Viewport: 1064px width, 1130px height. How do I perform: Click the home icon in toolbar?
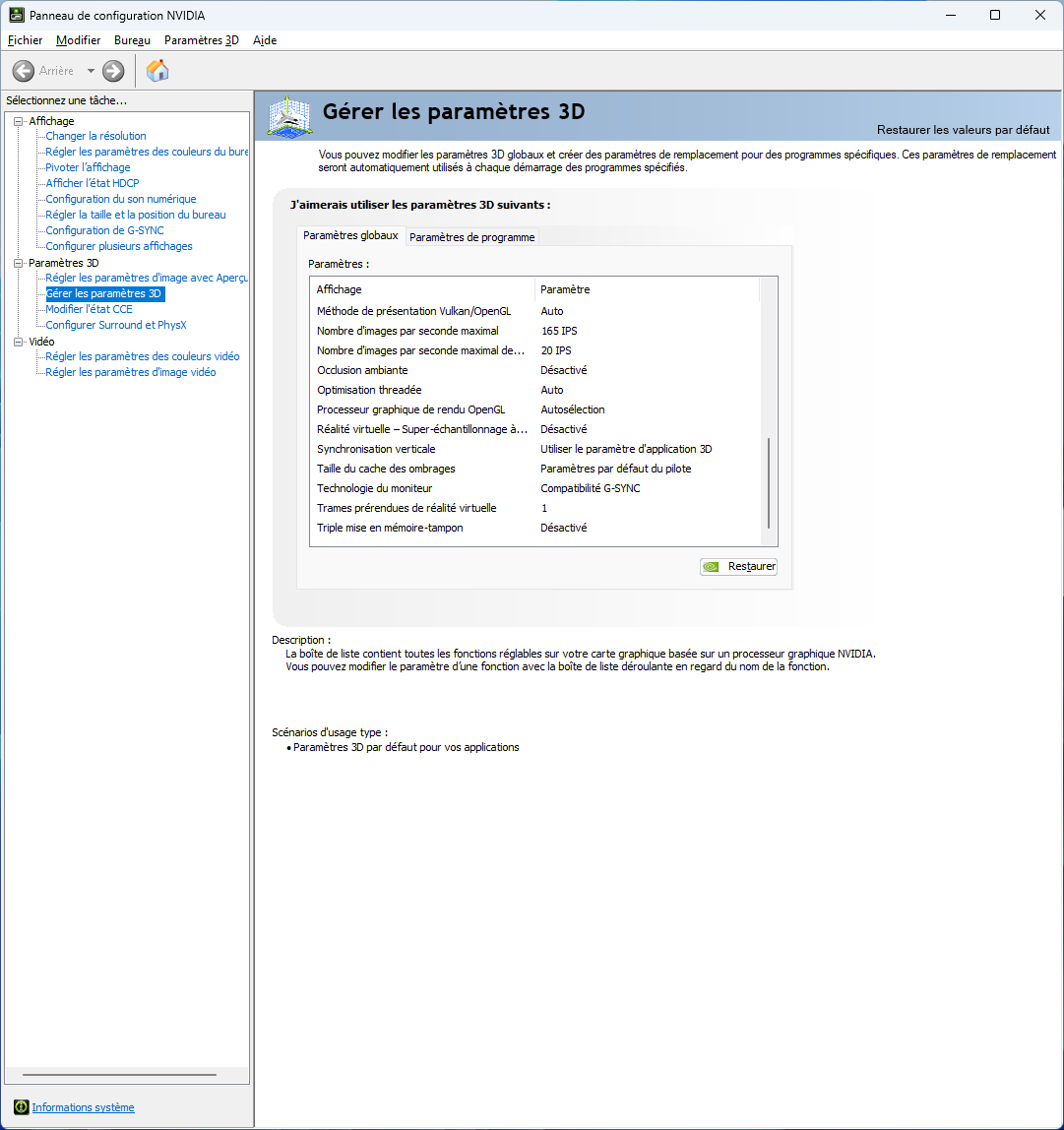point(157,71)
